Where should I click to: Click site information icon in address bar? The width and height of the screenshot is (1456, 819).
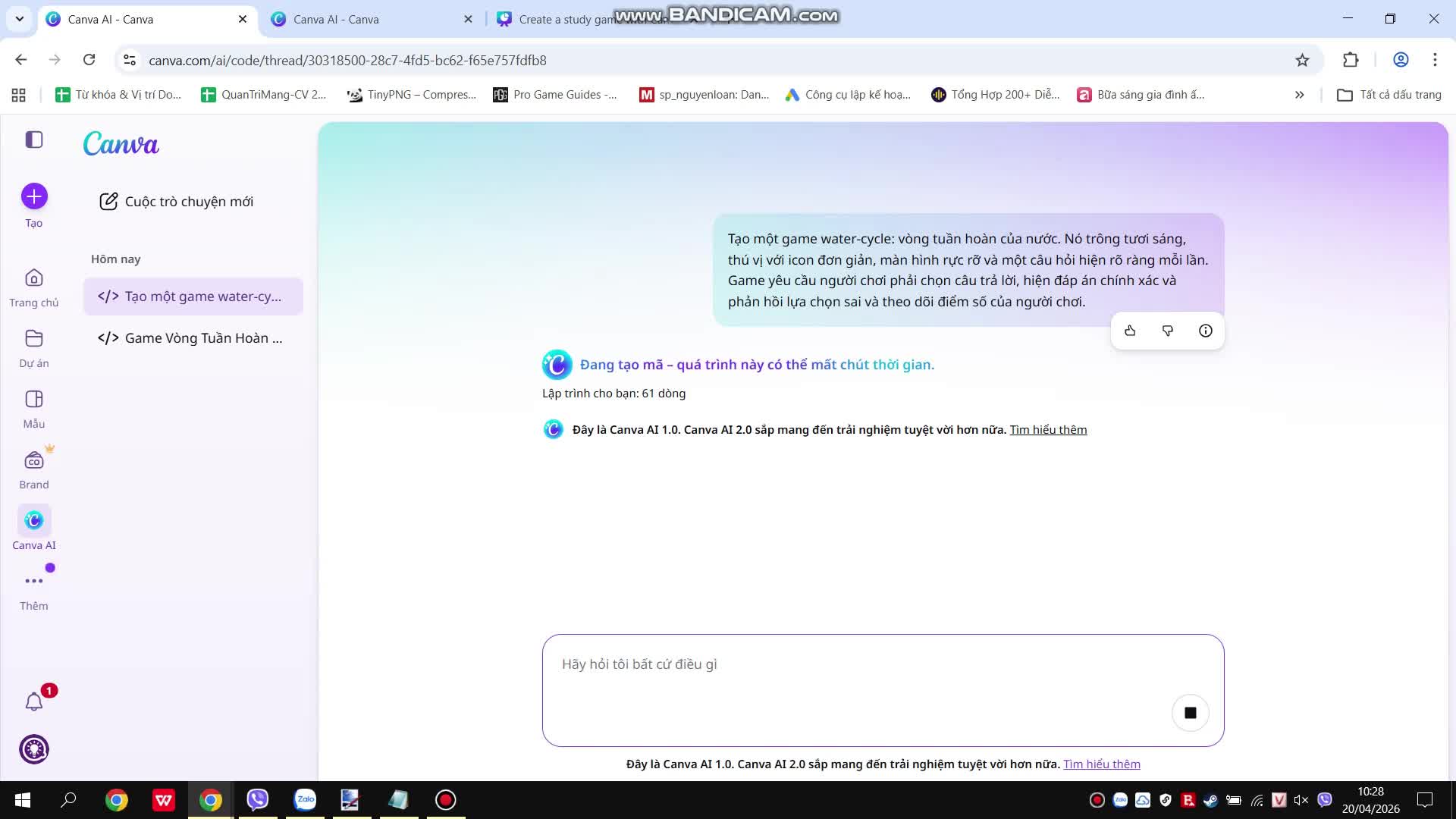[130, 60]
